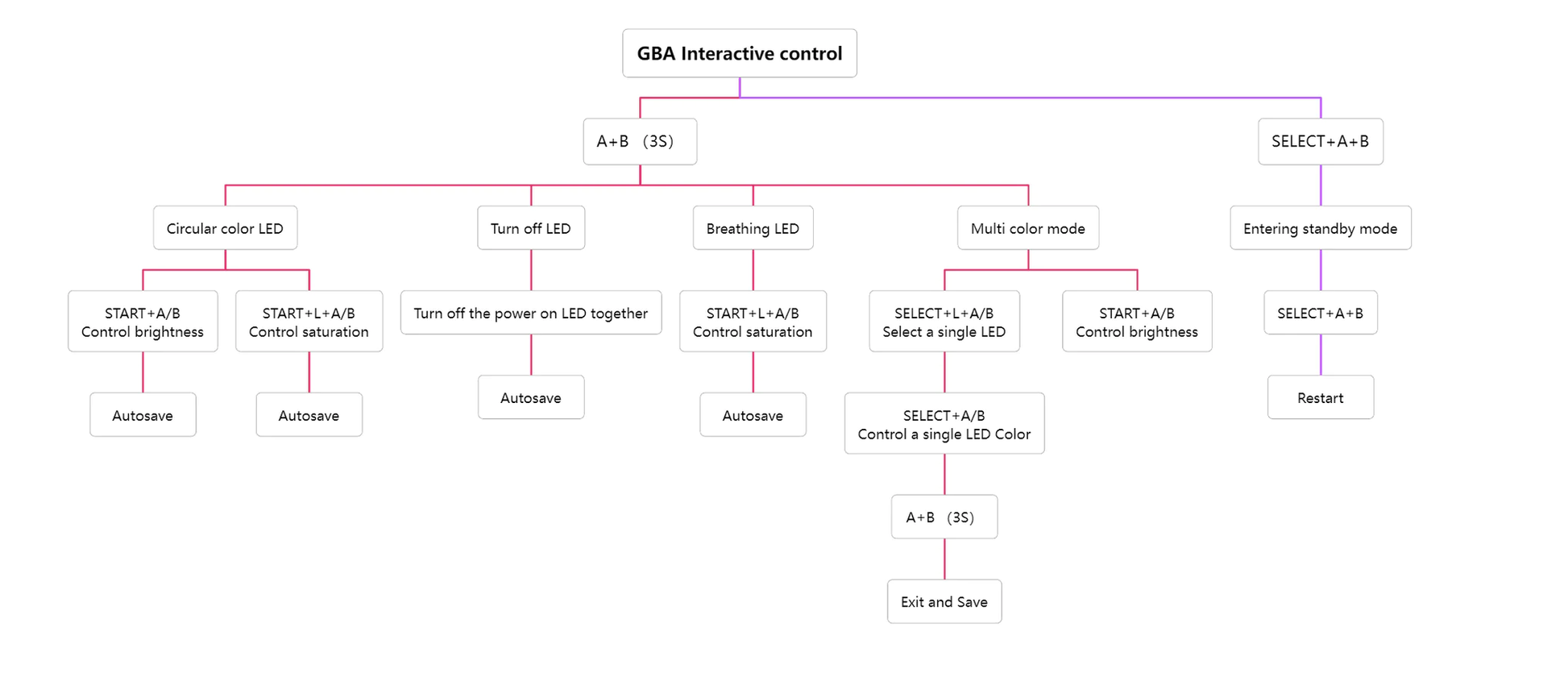Click the Circular color LED node
The width and height of the screenshot is (1568, 677).
point(225,228)
